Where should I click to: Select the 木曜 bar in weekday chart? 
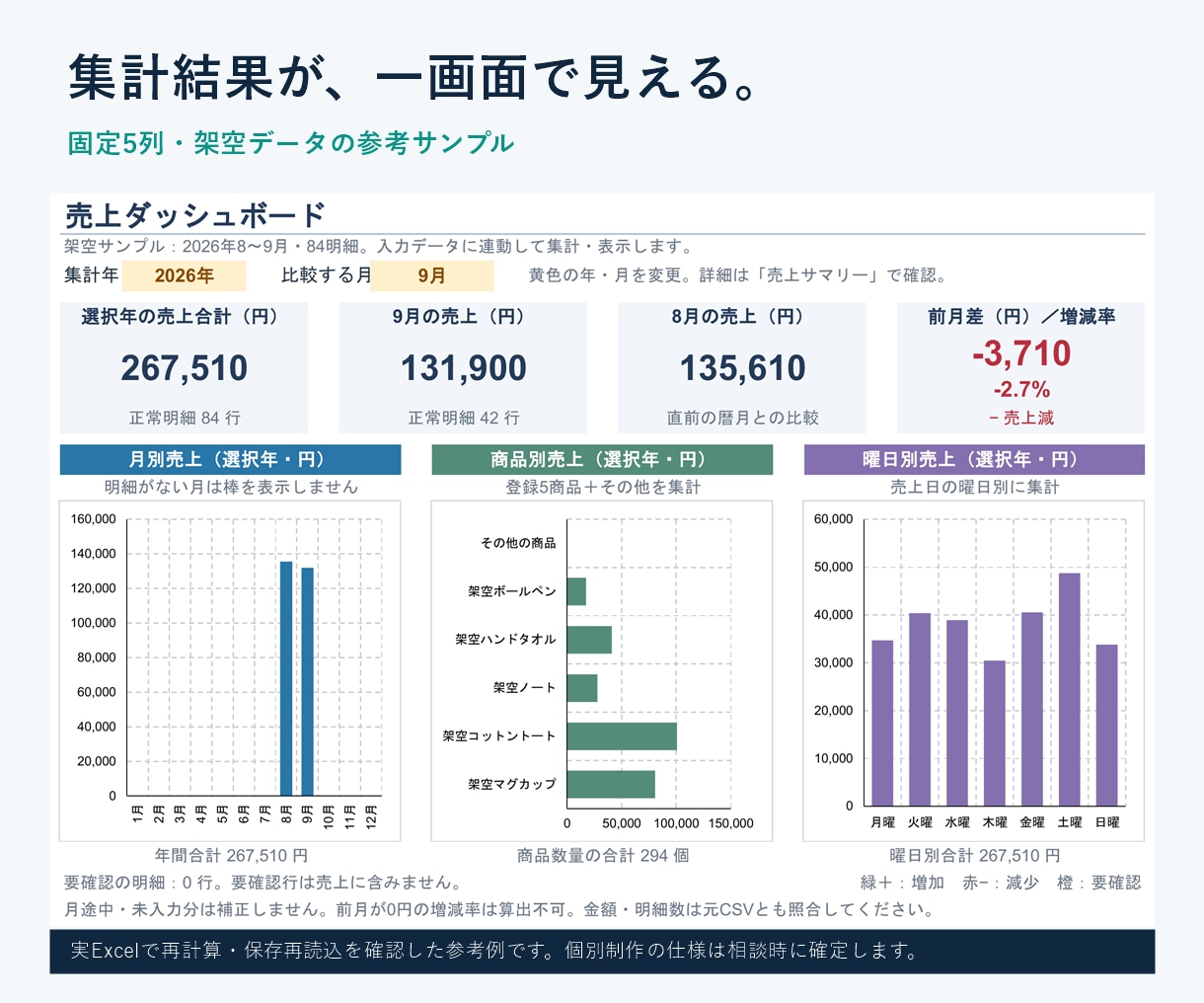(995, 733)
